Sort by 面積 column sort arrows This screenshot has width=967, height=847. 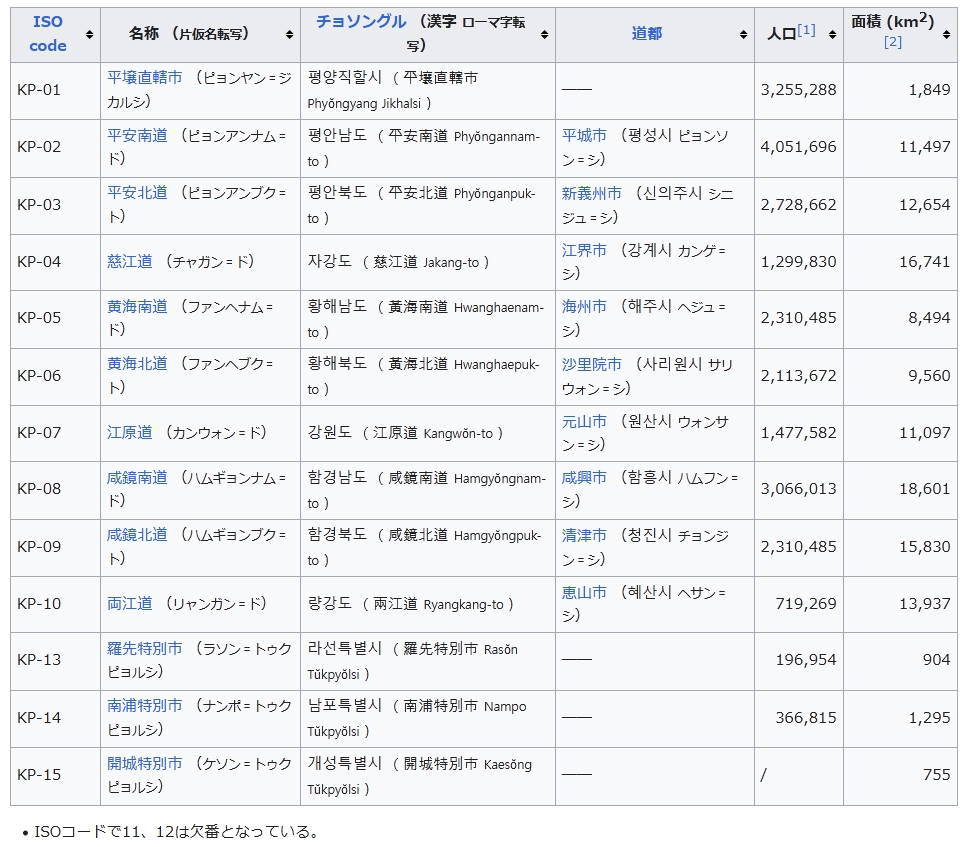tap(946, 35)
